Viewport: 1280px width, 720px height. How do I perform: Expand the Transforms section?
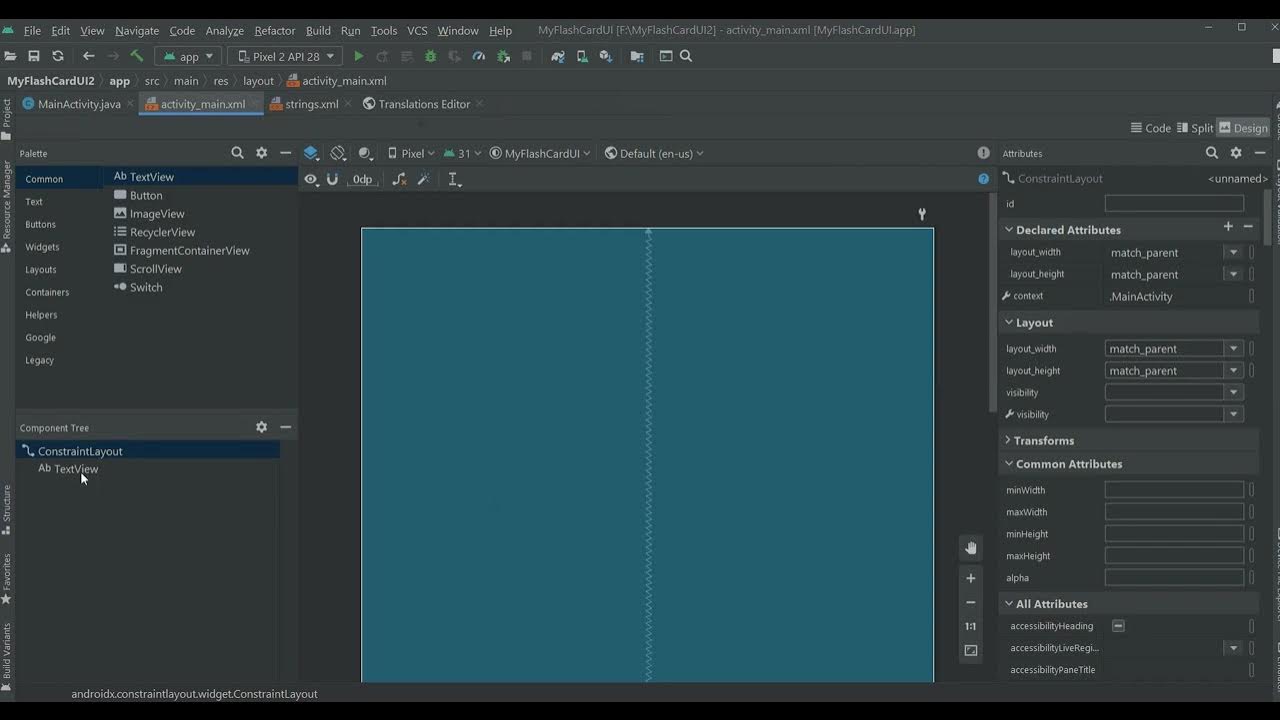click(x=1008, y=440)
